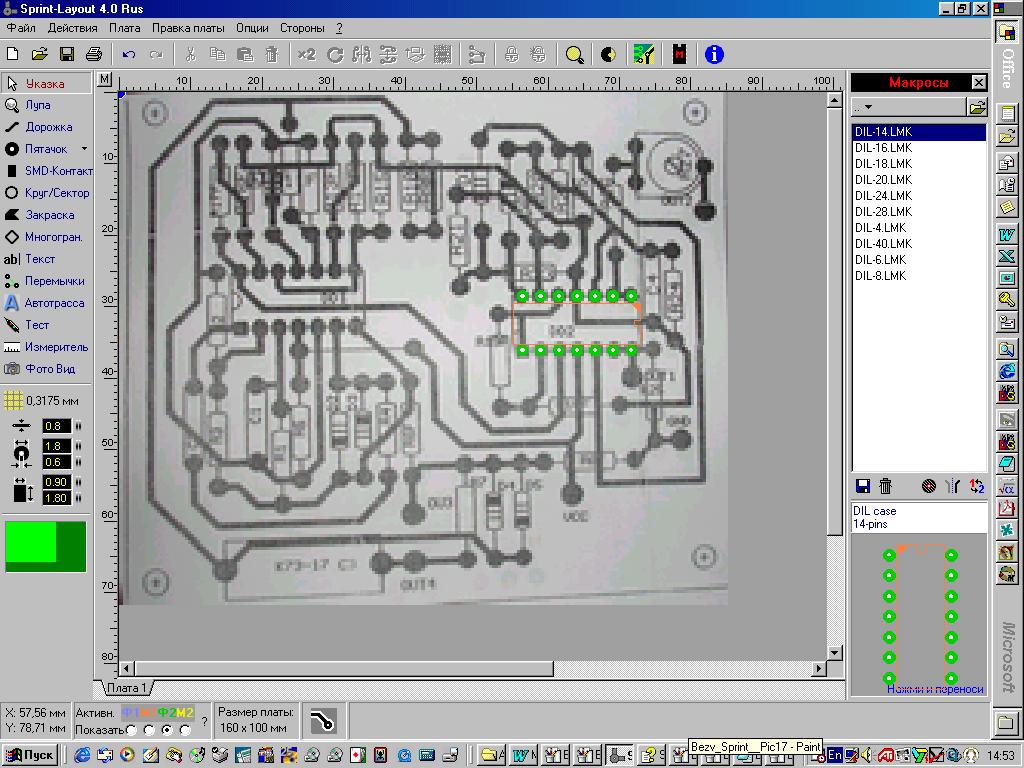
Task: Click the Пуск start button
Action: [x=30, y=755]
